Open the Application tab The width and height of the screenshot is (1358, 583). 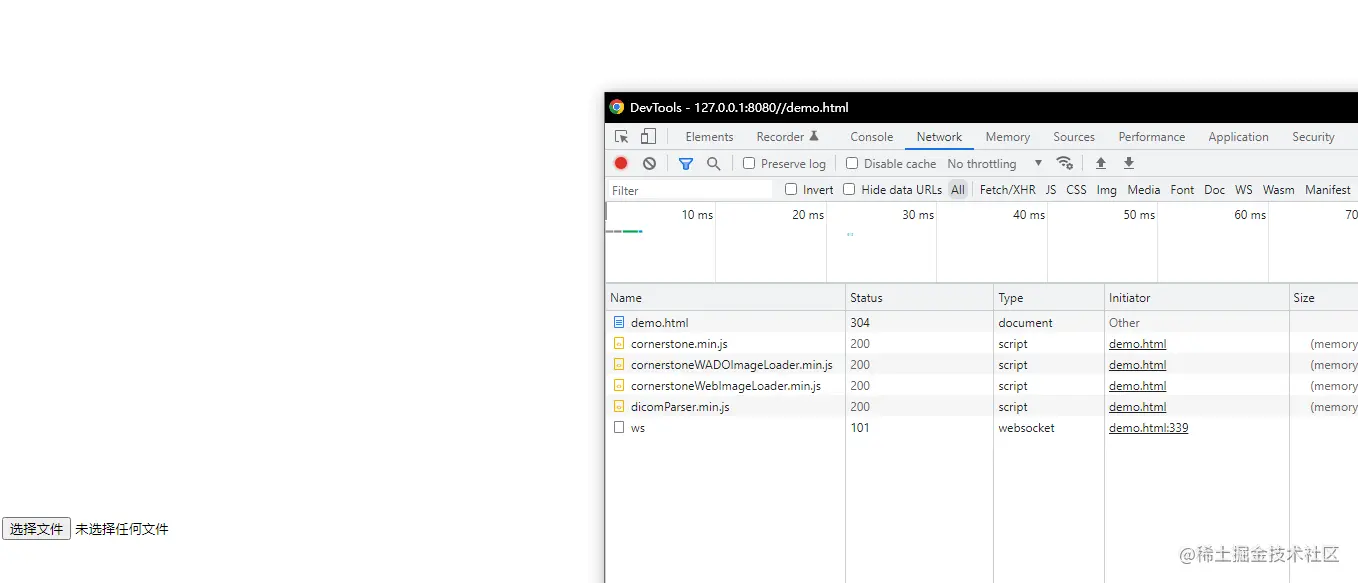click(x=1238, y=137)
